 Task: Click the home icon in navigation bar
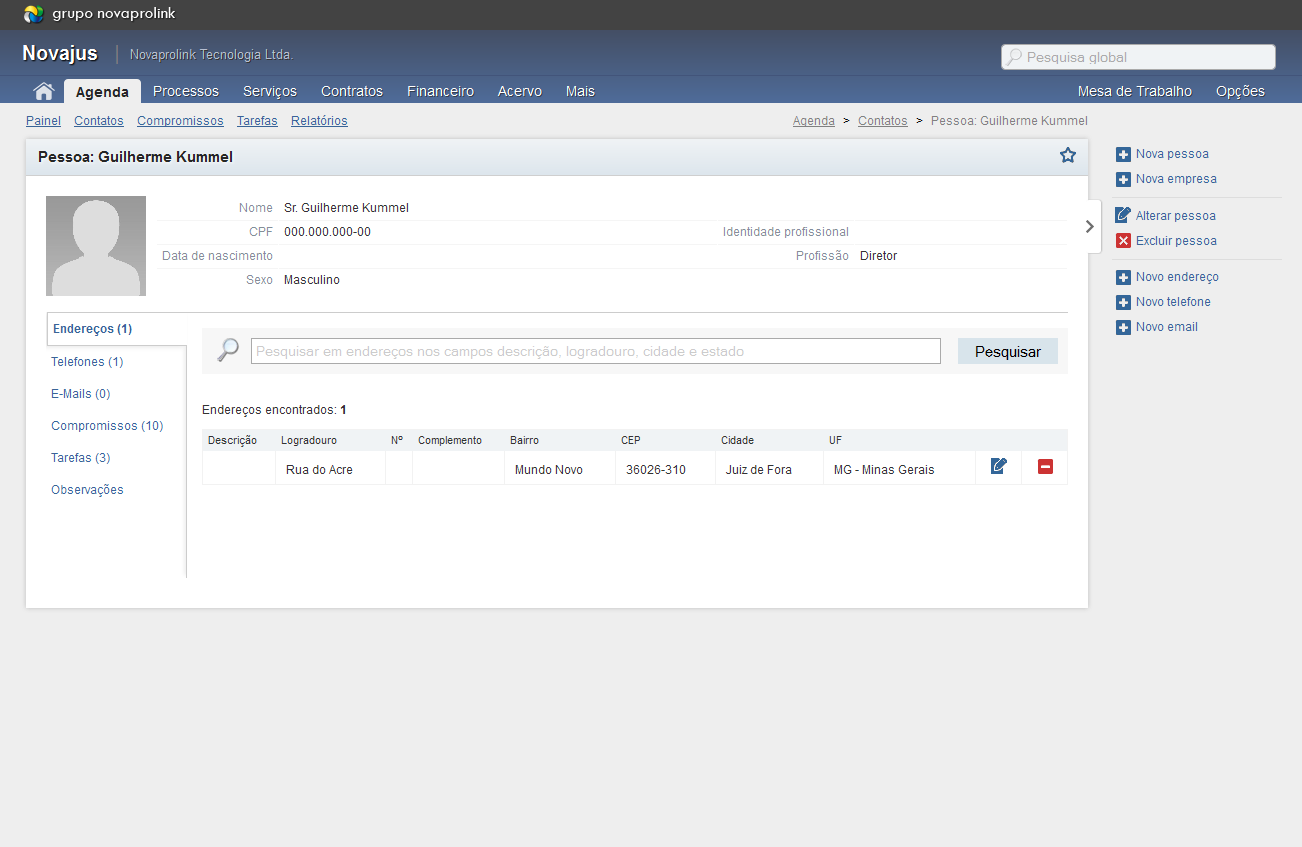coord(43,91)
